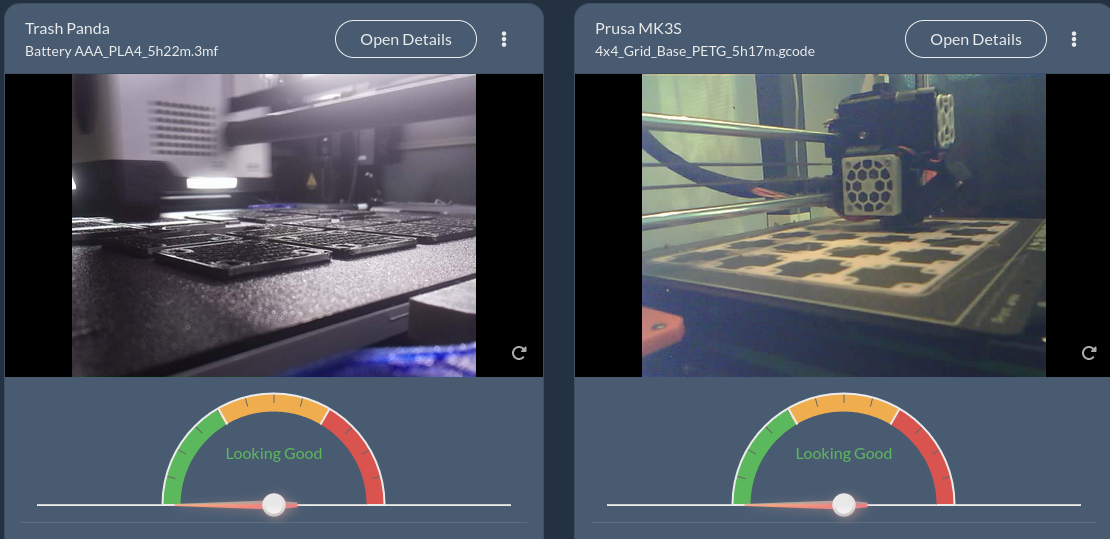Click the Prusa MK3S webcam stream
This screenshot has width=1110, height=539.
(x=844, y=225)
